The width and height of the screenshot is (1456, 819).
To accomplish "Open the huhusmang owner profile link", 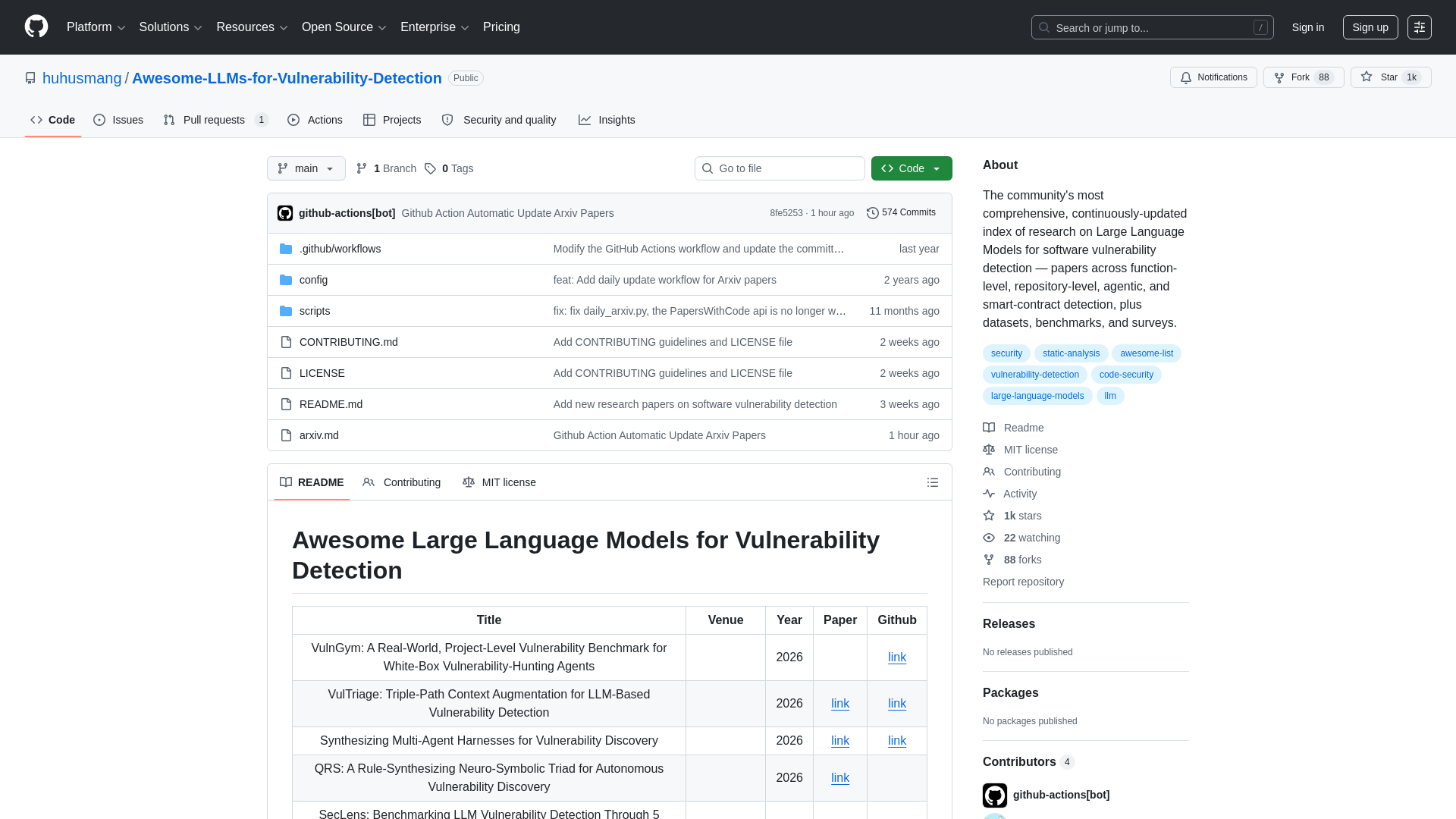I will 82,78.
